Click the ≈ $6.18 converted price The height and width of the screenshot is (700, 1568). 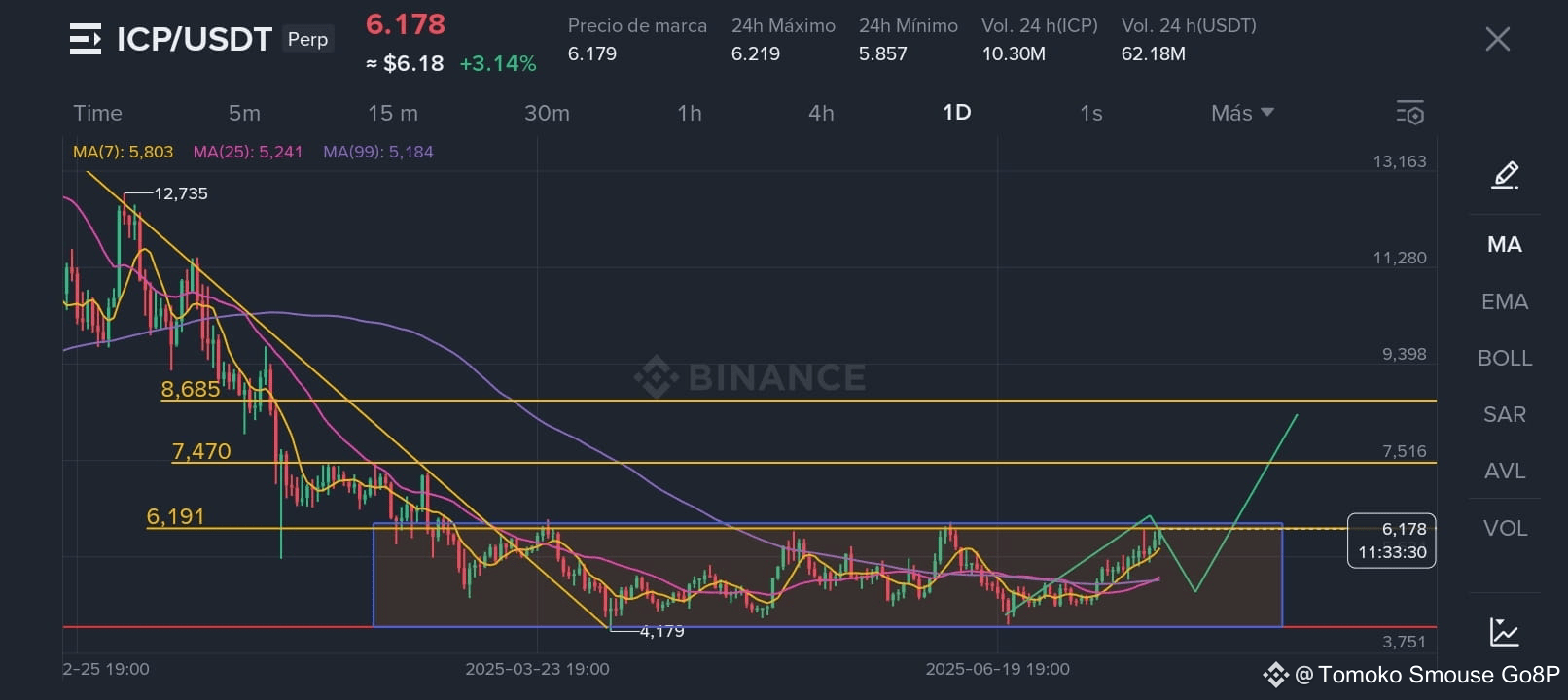point(405,63)
